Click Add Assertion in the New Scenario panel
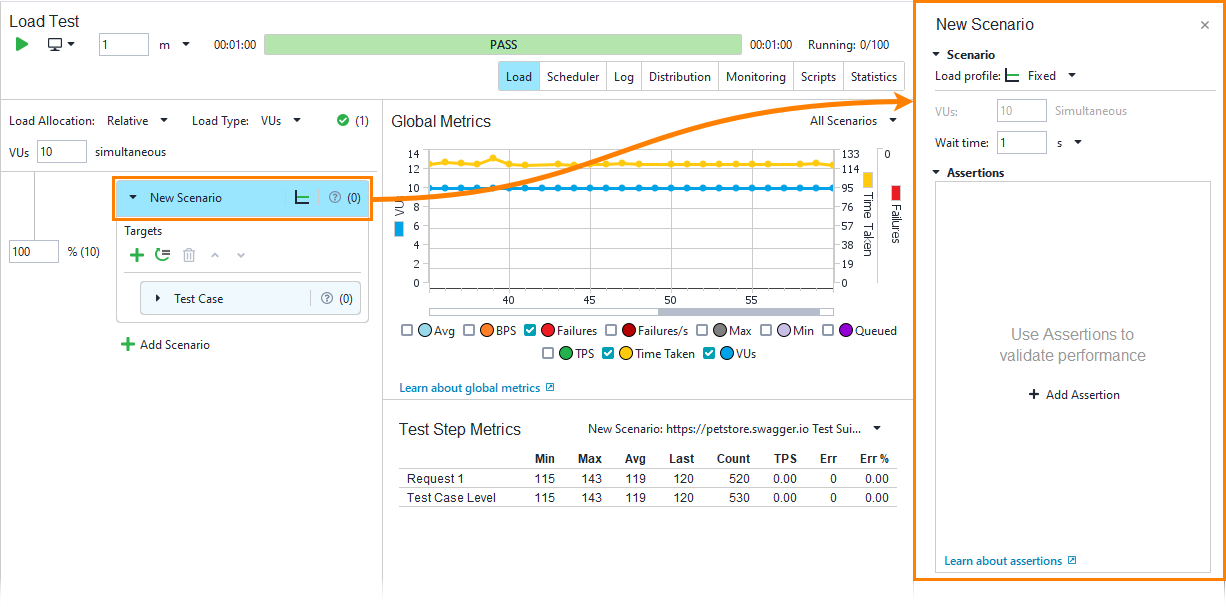Screen dimensions: 1226x607 (x=1073, y=394)
